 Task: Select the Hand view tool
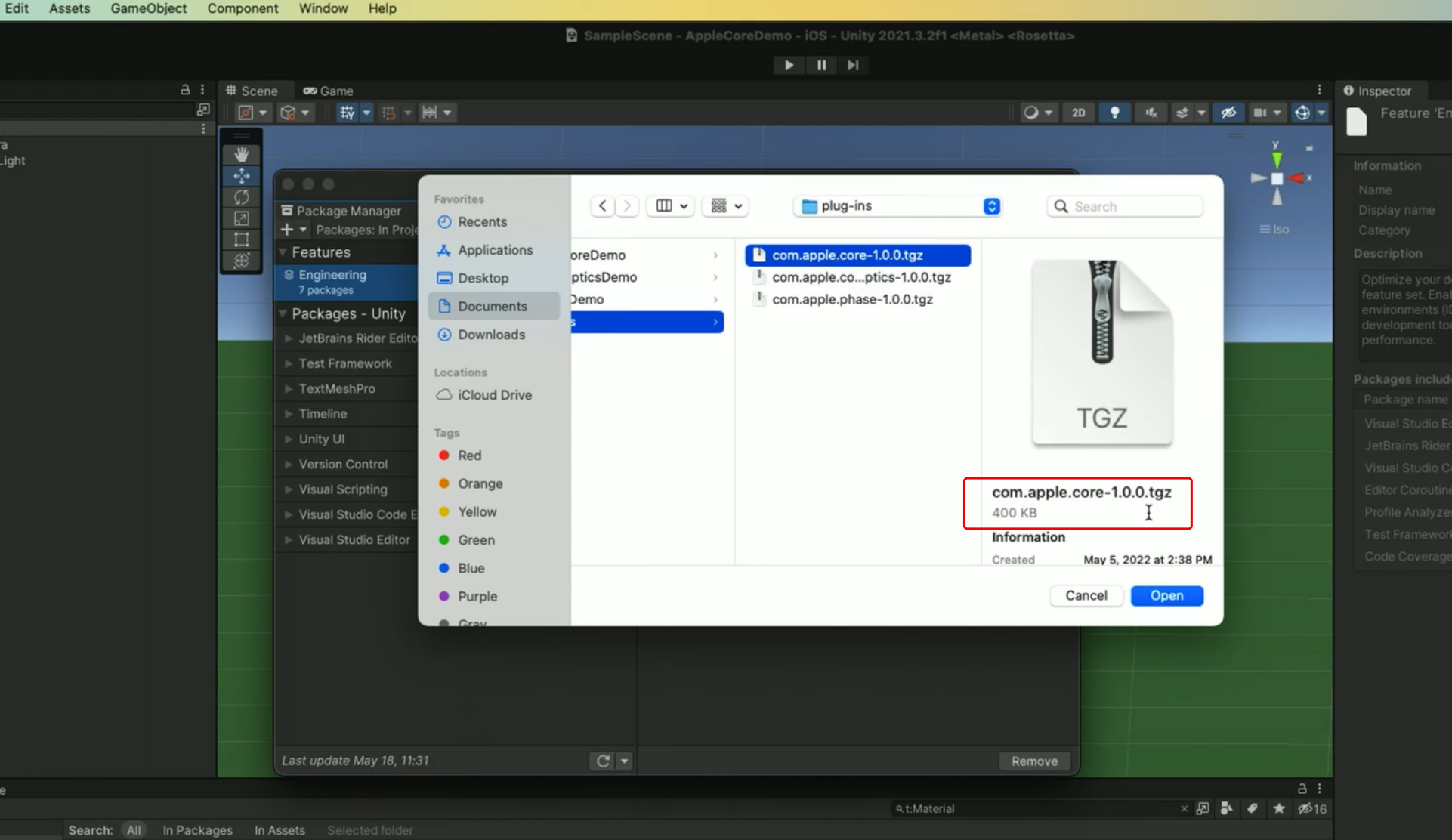tap(242, 154)
